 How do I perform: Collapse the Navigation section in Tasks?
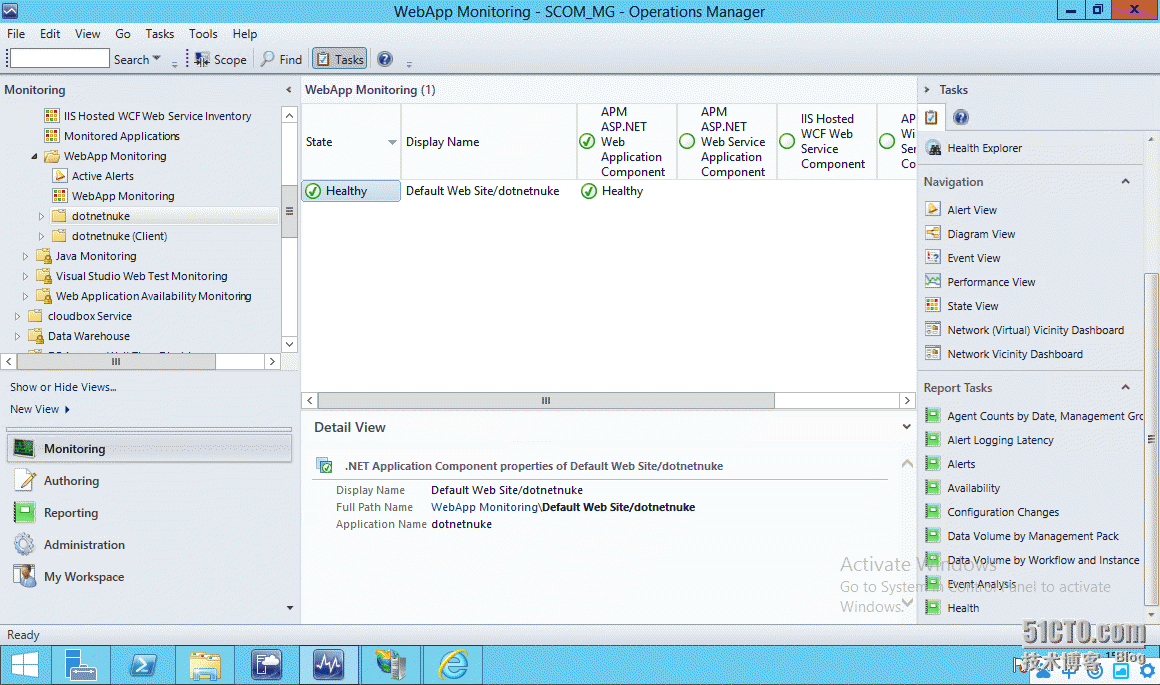pyautogui.click(x=1125, y=181)
